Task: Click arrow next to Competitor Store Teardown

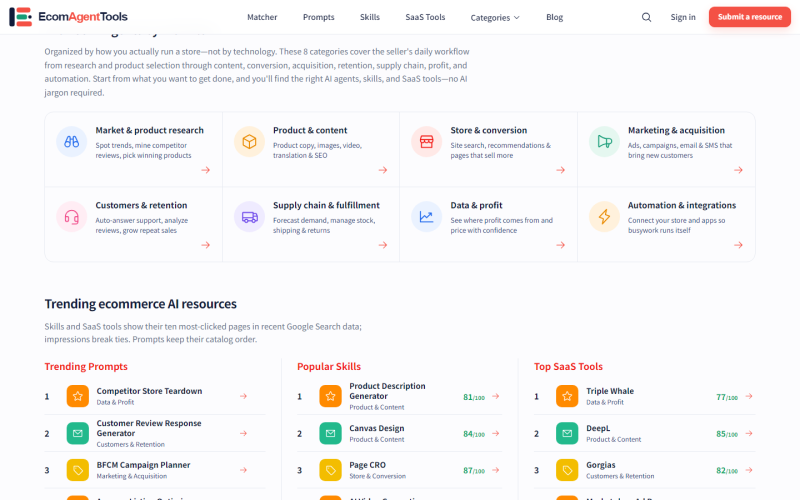Action: [243, 396]
